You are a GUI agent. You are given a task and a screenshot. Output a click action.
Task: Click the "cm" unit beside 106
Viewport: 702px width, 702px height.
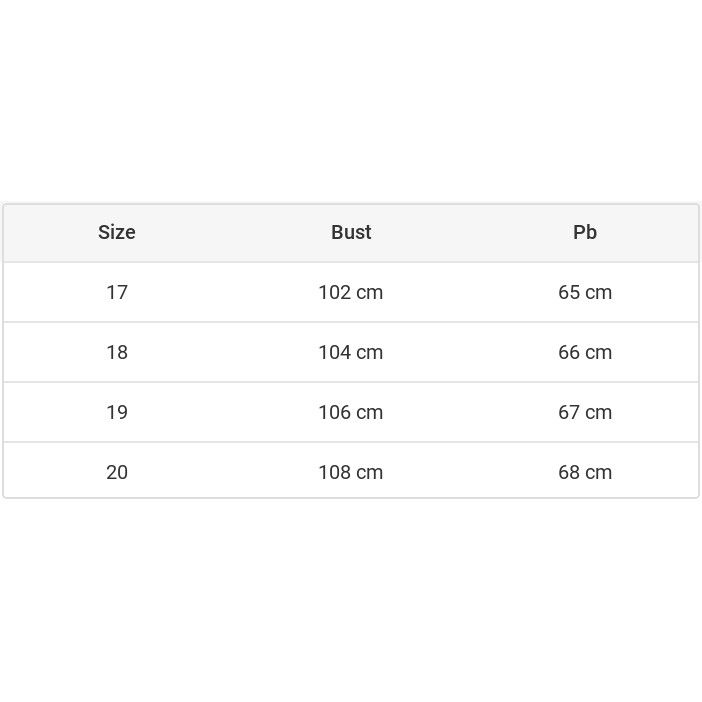pyautogui.click(x=370, y=413)
